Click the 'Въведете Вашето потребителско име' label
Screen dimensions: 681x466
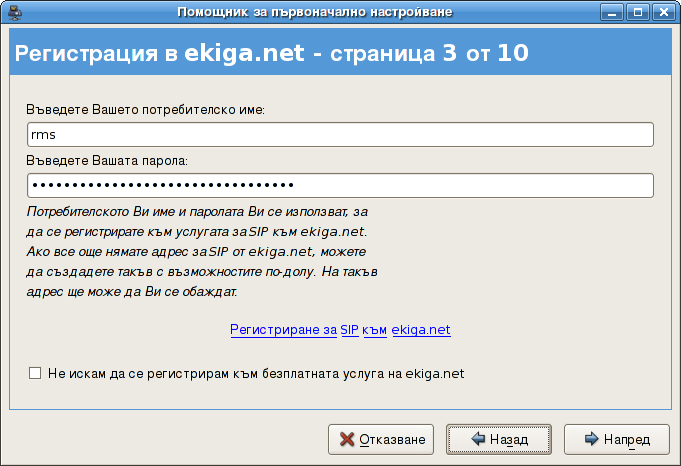coord(146,109)
